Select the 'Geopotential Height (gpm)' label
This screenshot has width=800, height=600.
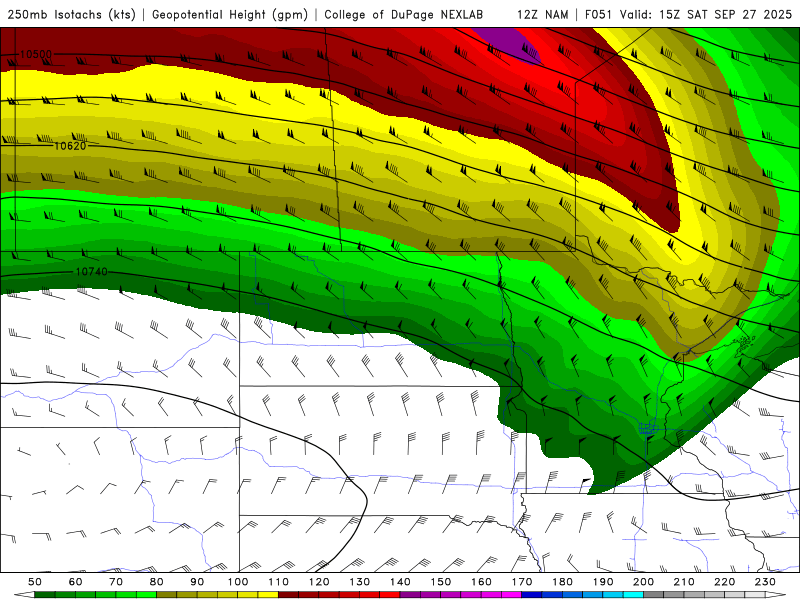pyautogui.click(x=230, y=14)
